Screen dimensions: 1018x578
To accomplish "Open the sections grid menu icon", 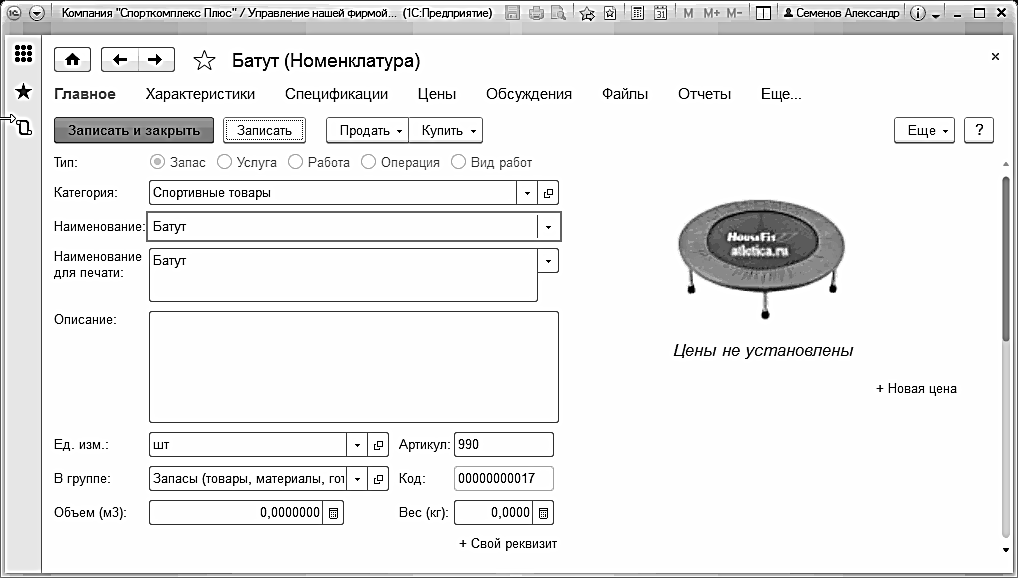I will tap(23, 53).
